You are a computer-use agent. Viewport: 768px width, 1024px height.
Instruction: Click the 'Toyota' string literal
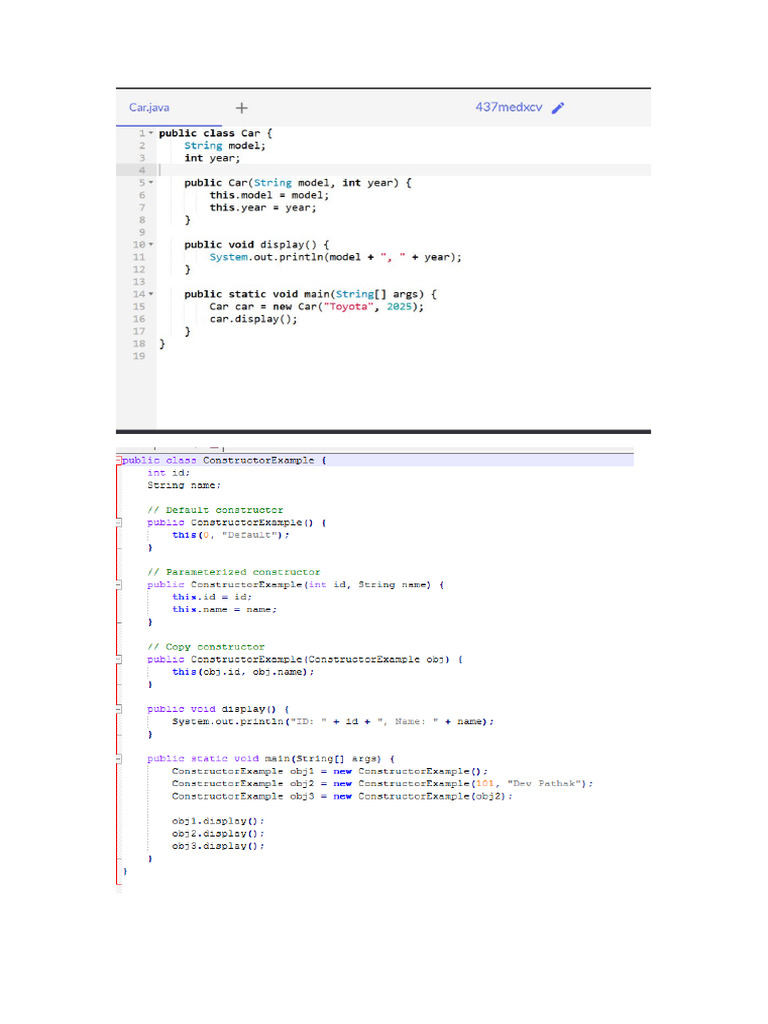tap(349, 307)
